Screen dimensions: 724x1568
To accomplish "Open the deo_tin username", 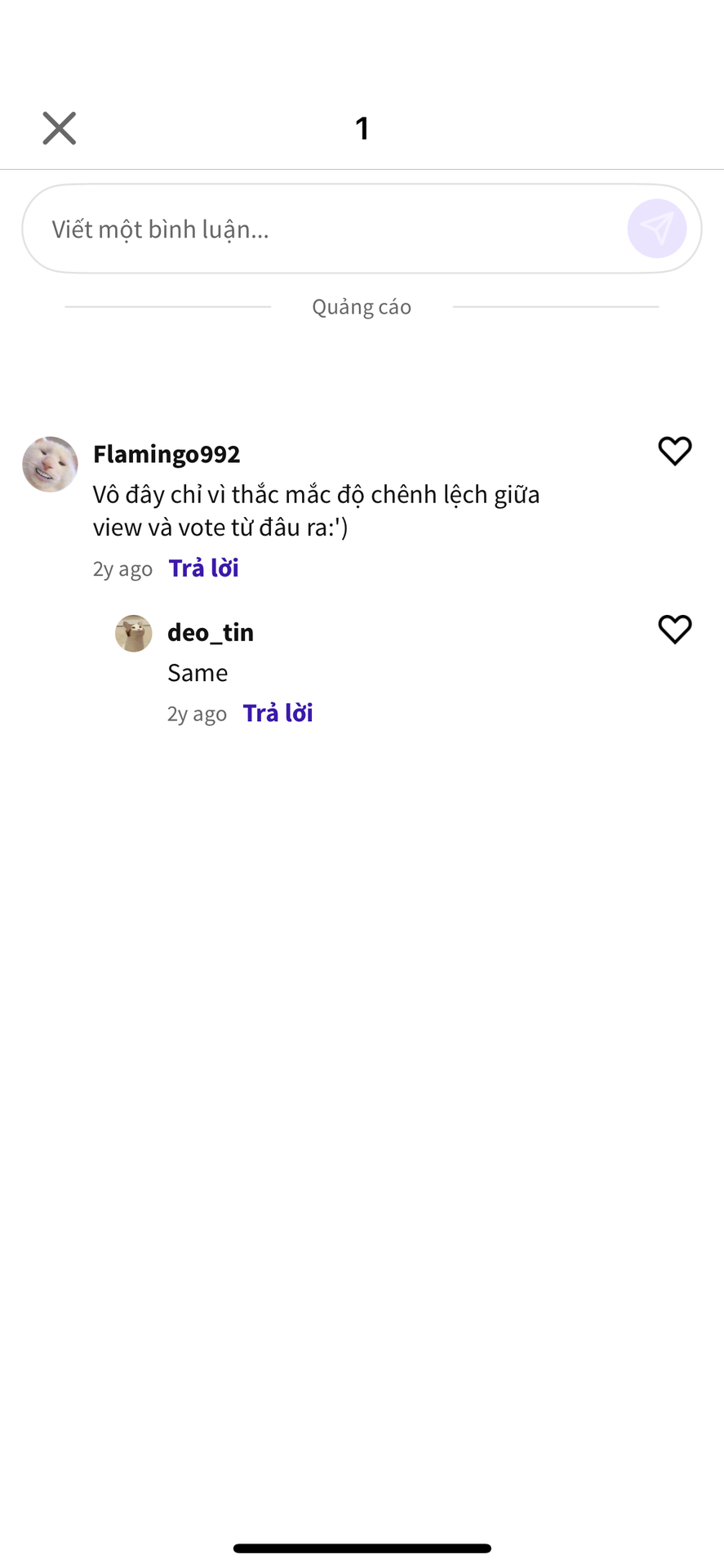I will coord(211,632).
